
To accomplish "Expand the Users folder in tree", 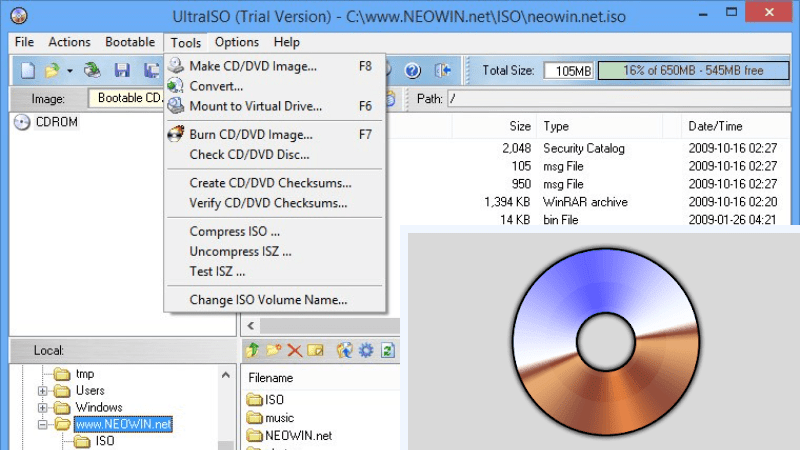I will (44, 391).
